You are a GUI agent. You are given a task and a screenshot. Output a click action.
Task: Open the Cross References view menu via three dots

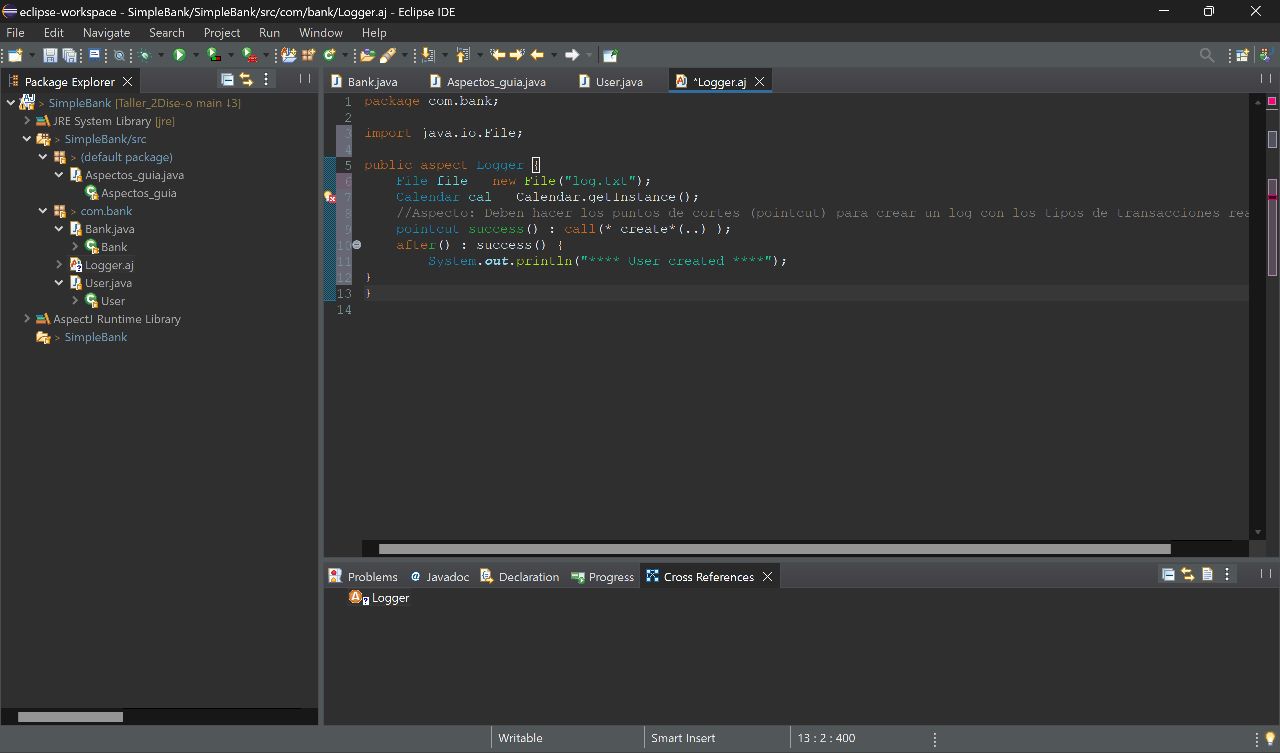[x=1227, y=574]
